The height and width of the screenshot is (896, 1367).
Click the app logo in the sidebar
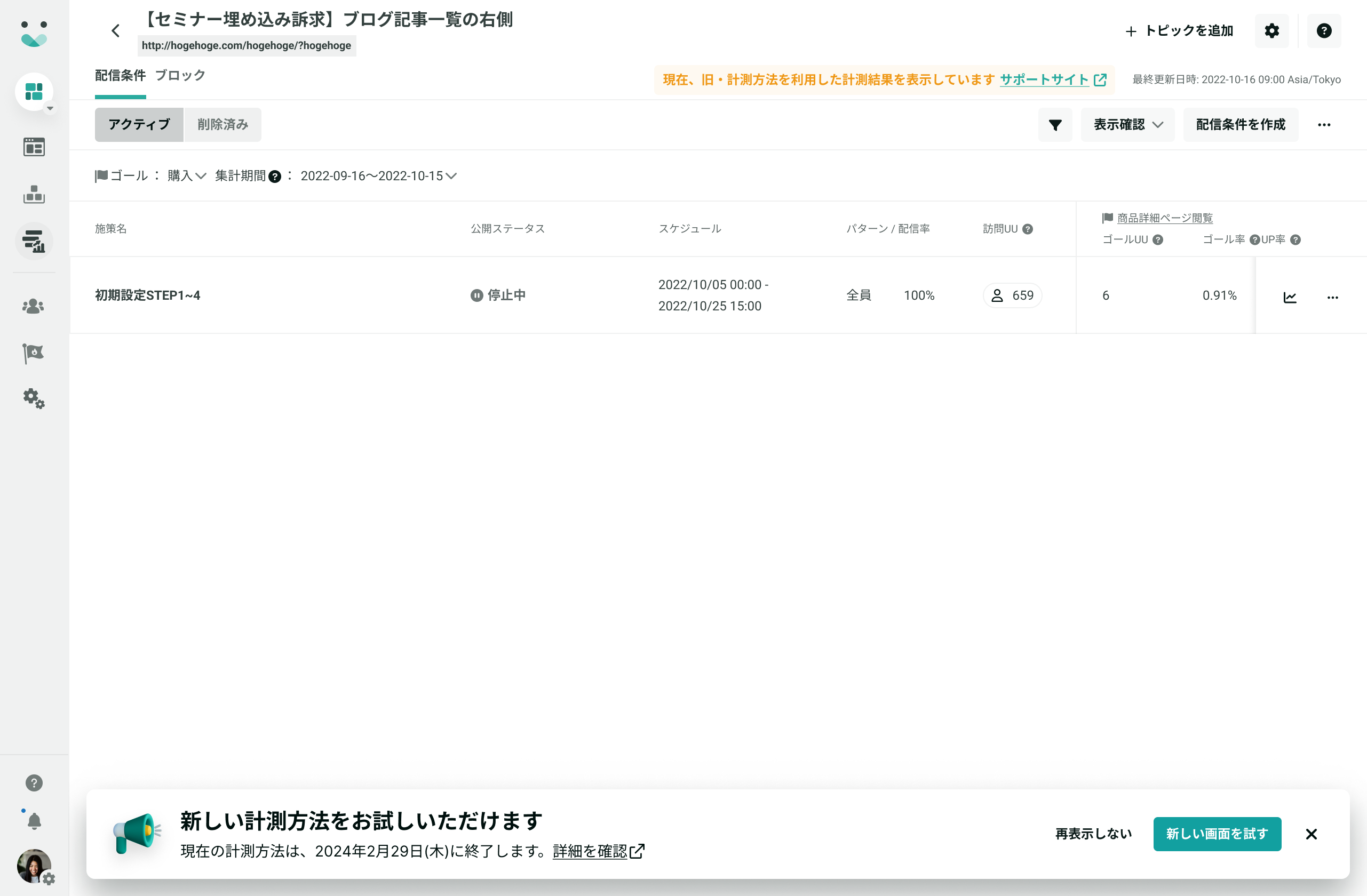34,35
